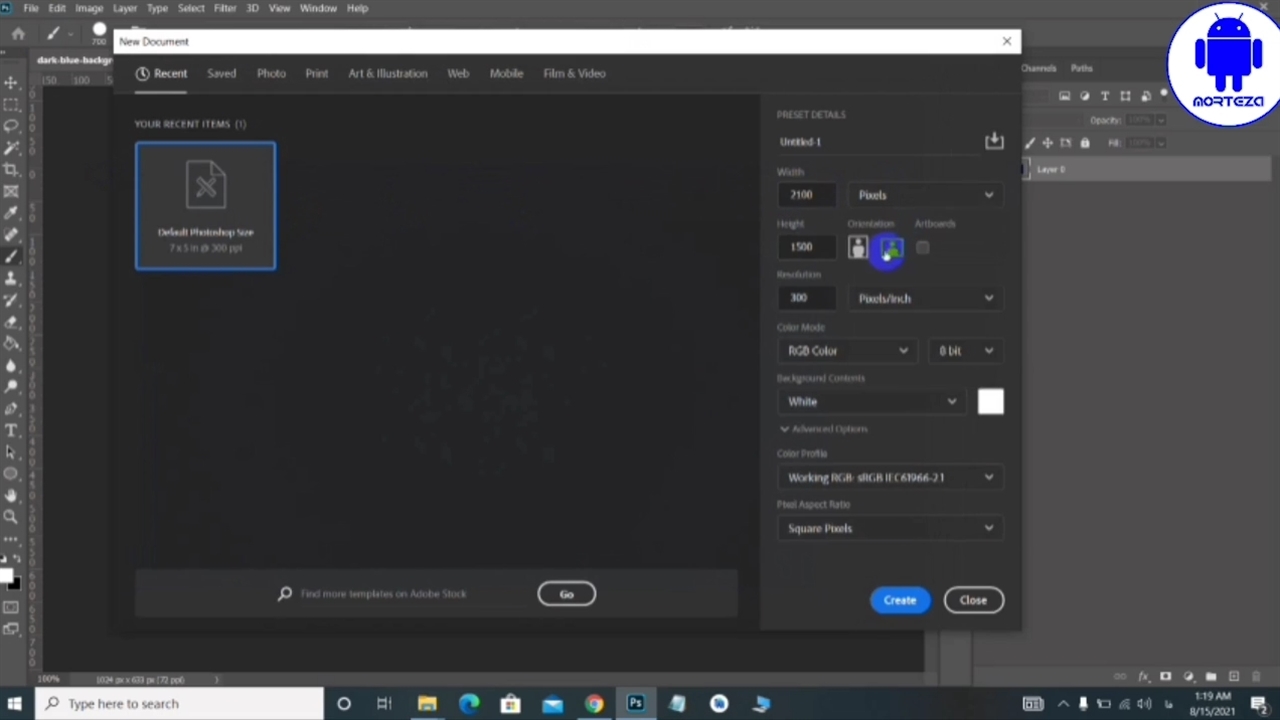Image resolution: width=1280 pixels, height=720 pixels.
Task: Select the Crop tool
Action: pos(11,169)
